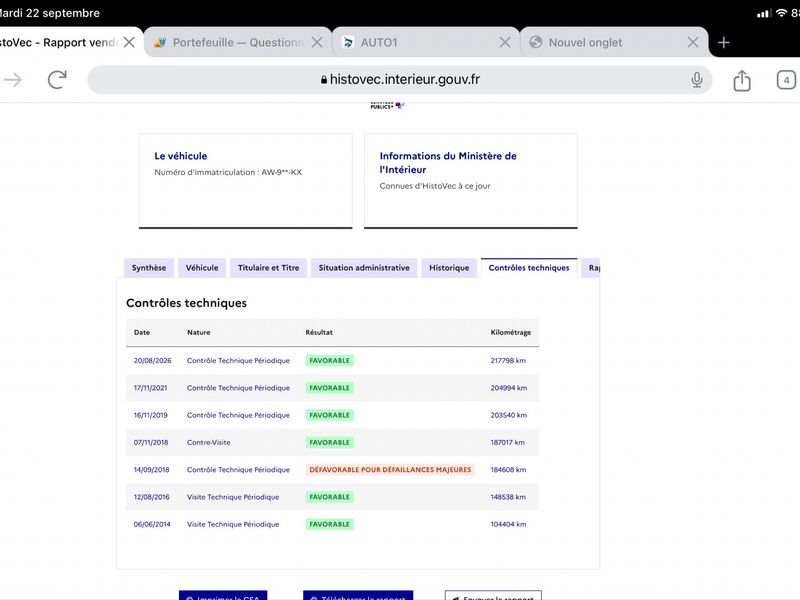
Task: Open the Situation administrative tab
Action: coord(364,268)
